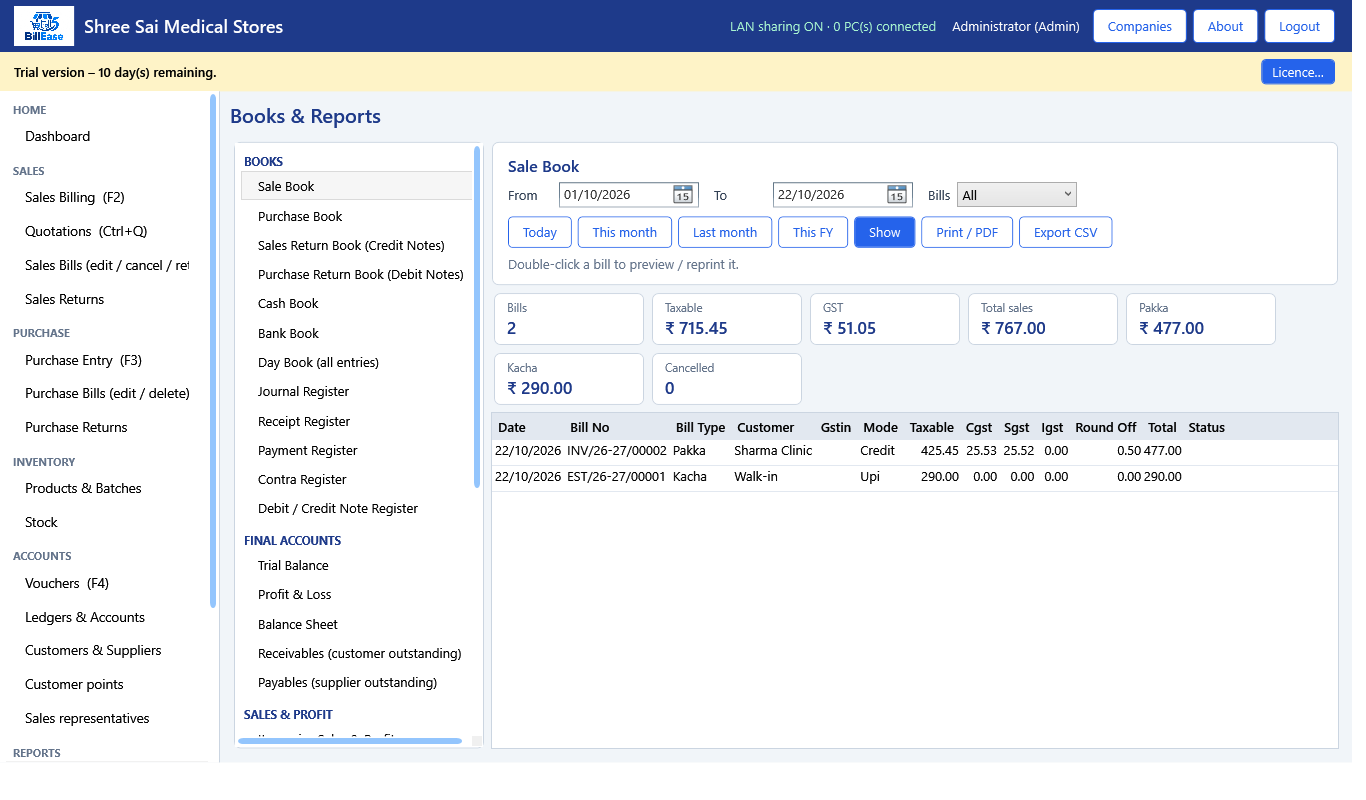Screen dimensions: 1366x800
Task: Click the Sharma Clinic customer cell
Action: (773, 451)
